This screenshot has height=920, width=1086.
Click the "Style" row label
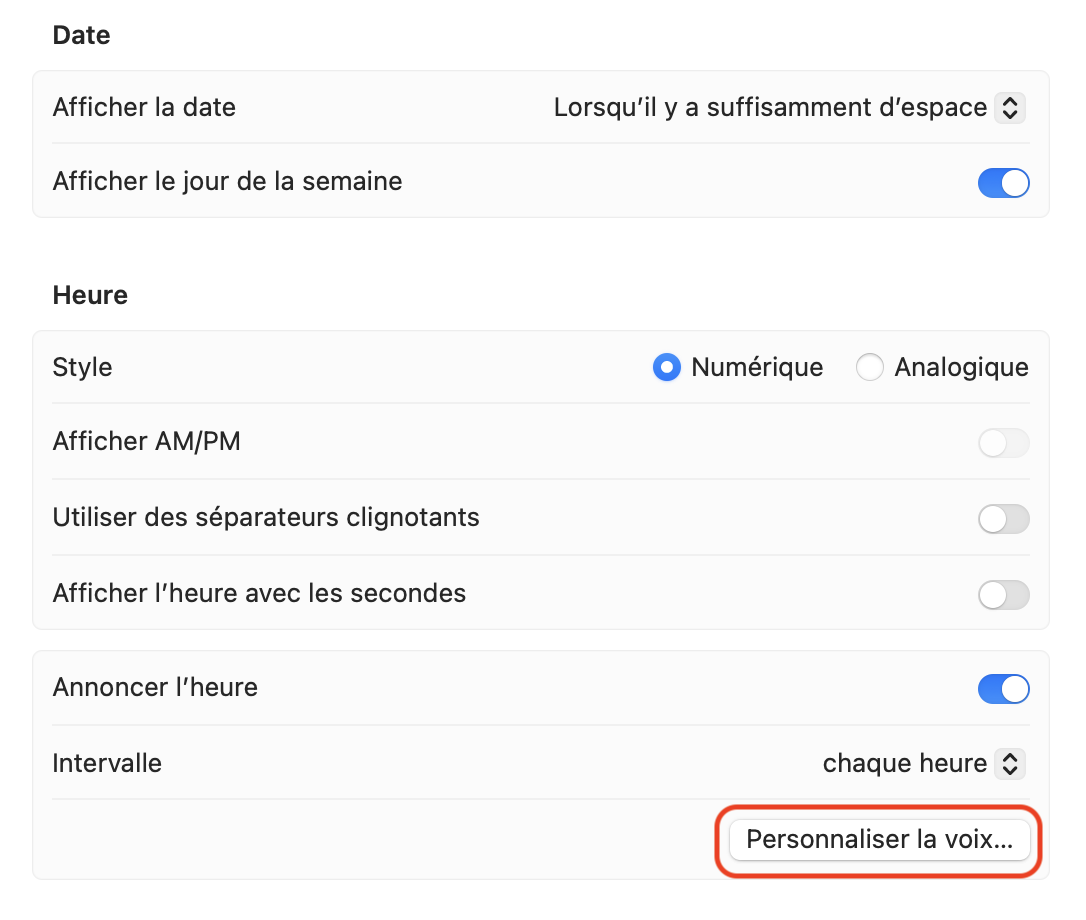coord(82,368)
